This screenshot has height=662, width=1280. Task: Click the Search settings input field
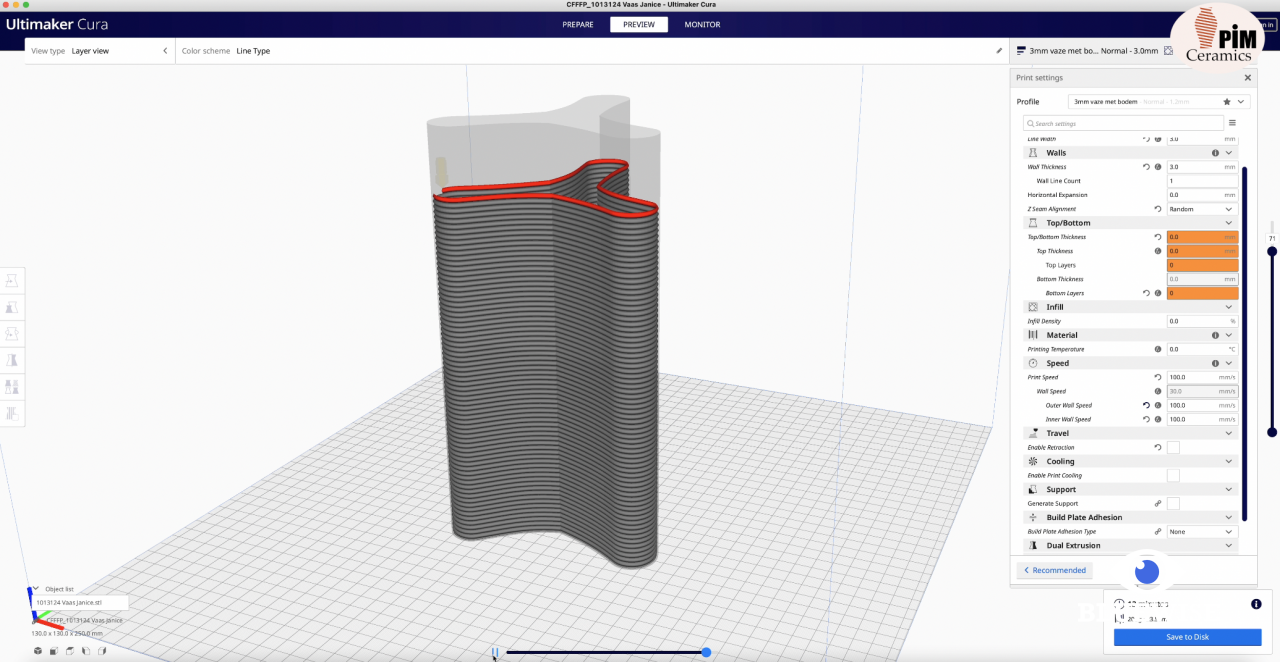[1125, 123]
